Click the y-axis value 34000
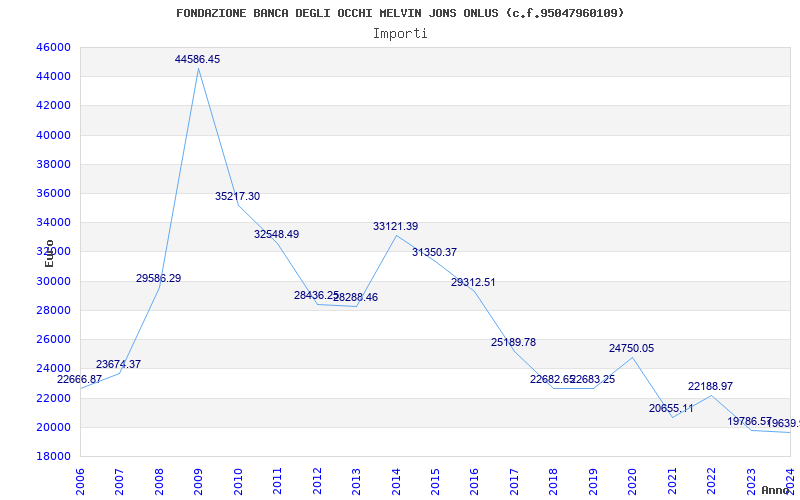Image resolution: width=800 pixels, height=500 pixels. click(x=53, y=222)
